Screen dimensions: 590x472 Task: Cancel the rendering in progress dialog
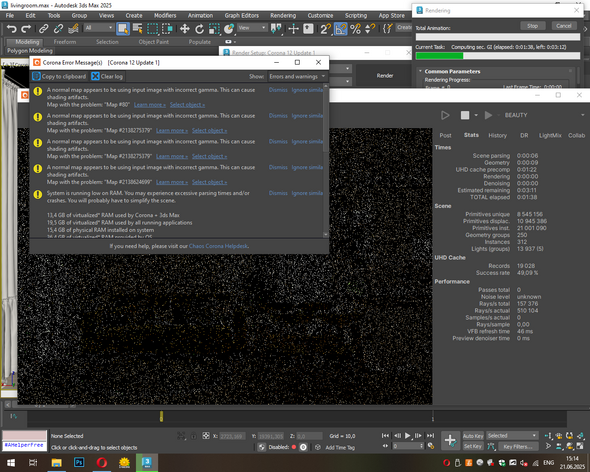coord(564,26)
